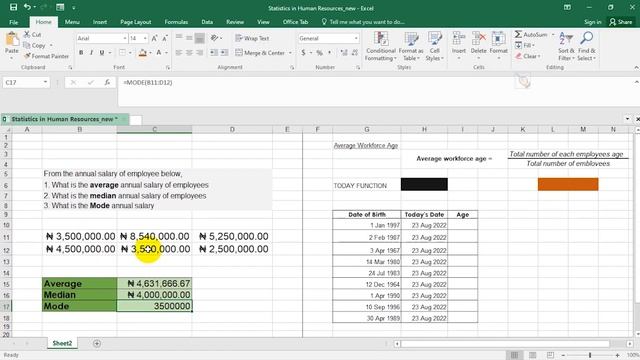640x360 pixels.
Task: Click Decrease Decimal icon
Action: (x=355, y=53)
